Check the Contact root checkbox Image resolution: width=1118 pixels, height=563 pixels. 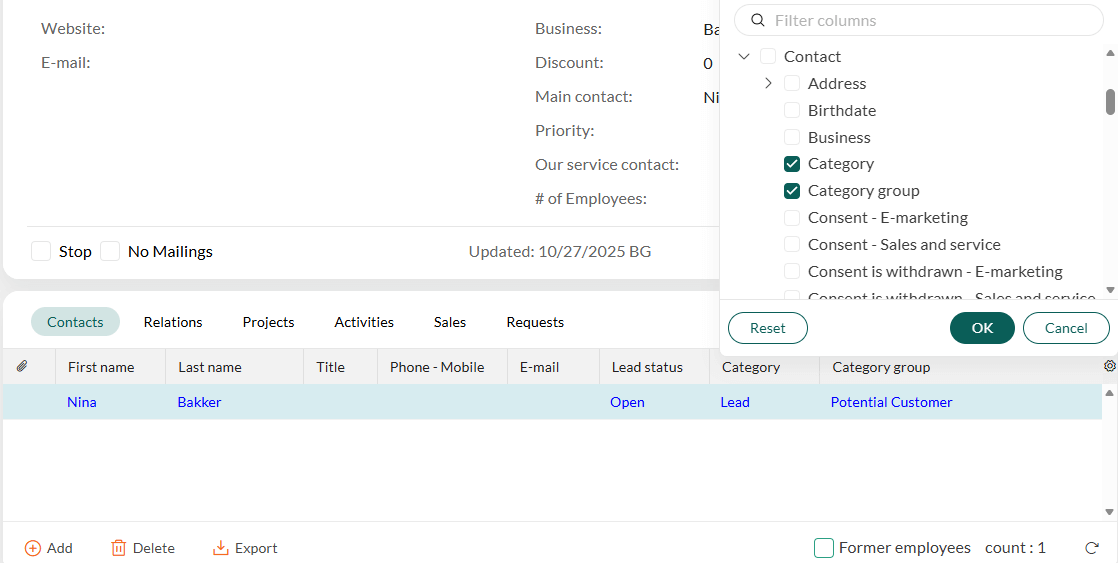click(x=768, y=56)
